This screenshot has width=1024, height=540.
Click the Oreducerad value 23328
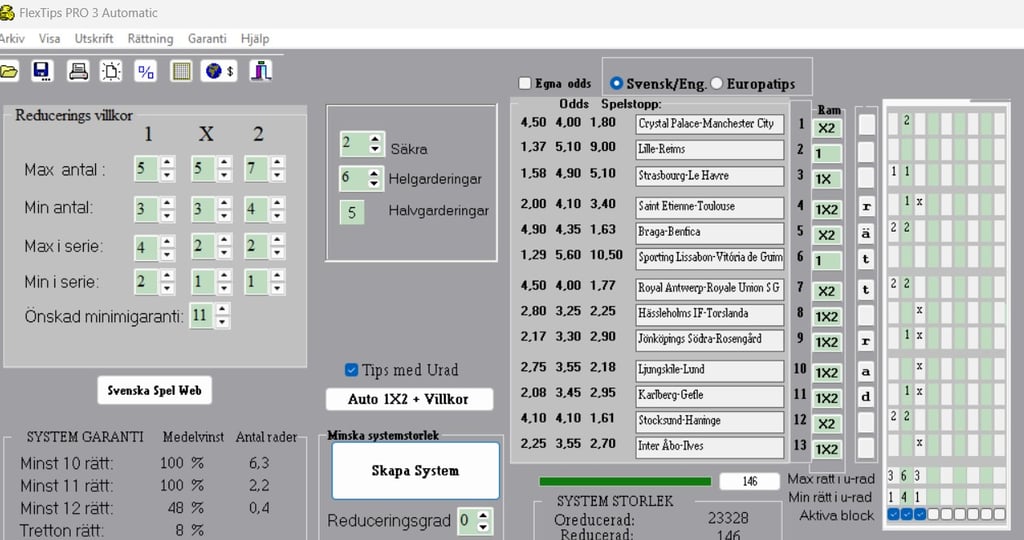[728, 518]
